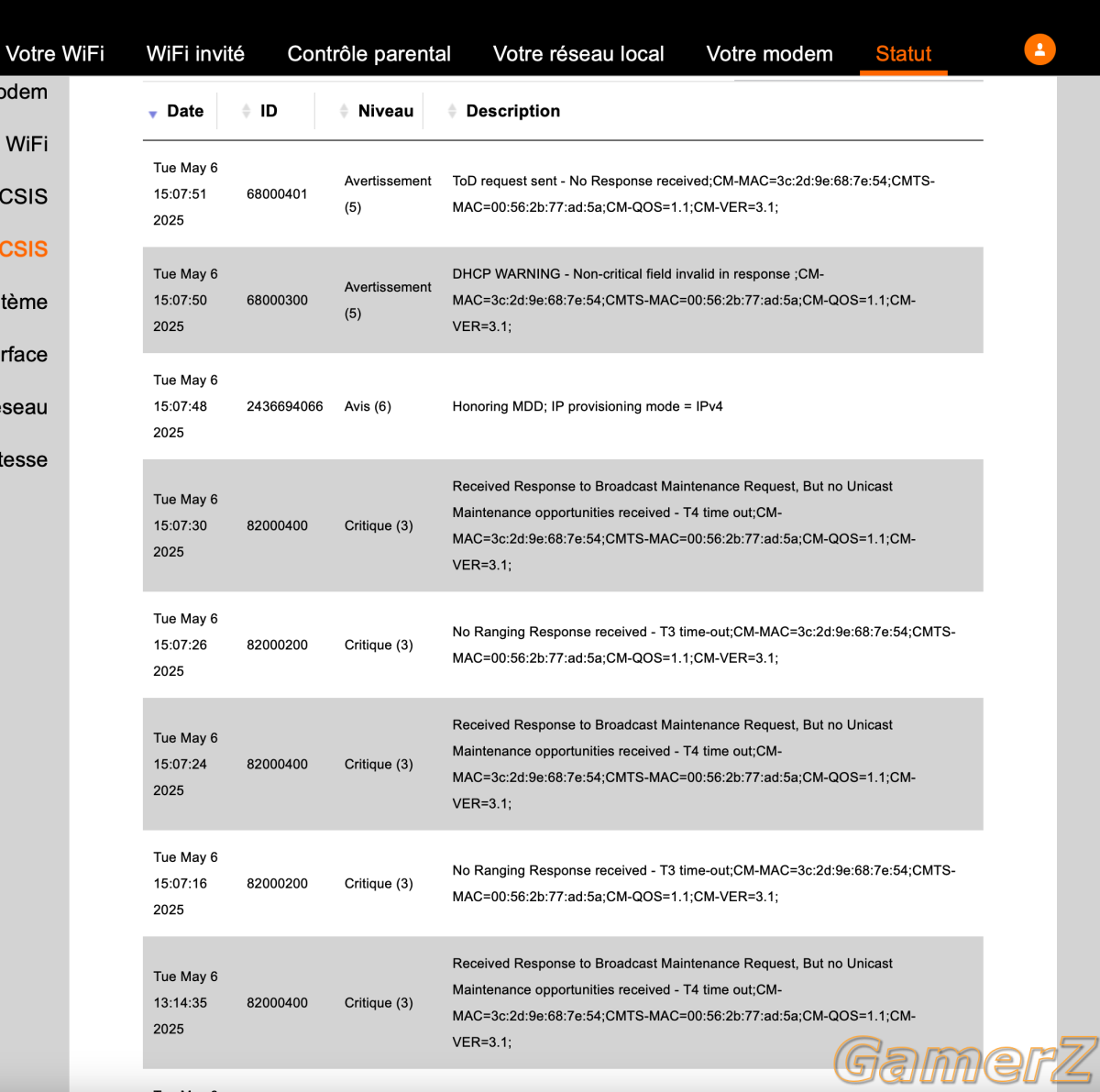Select the date cell Tue May 6 15:07:50
The width and height of the screenshot is (1100, 1092).
[186, 300]
